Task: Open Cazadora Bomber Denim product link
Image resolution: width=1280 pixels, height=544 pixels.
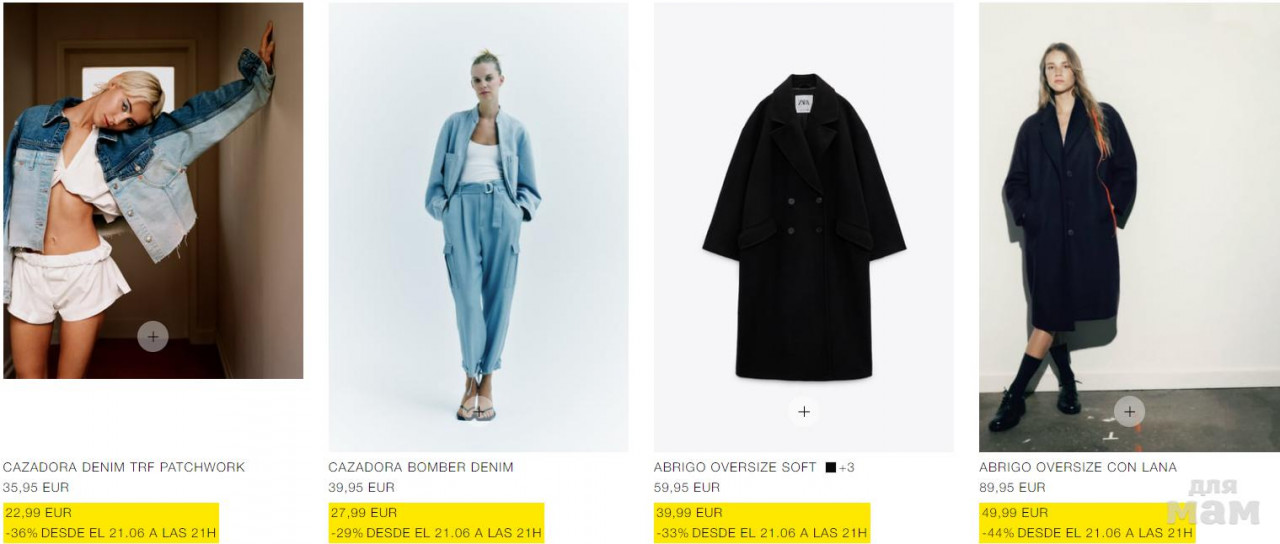Action: (x=421, y=467)
